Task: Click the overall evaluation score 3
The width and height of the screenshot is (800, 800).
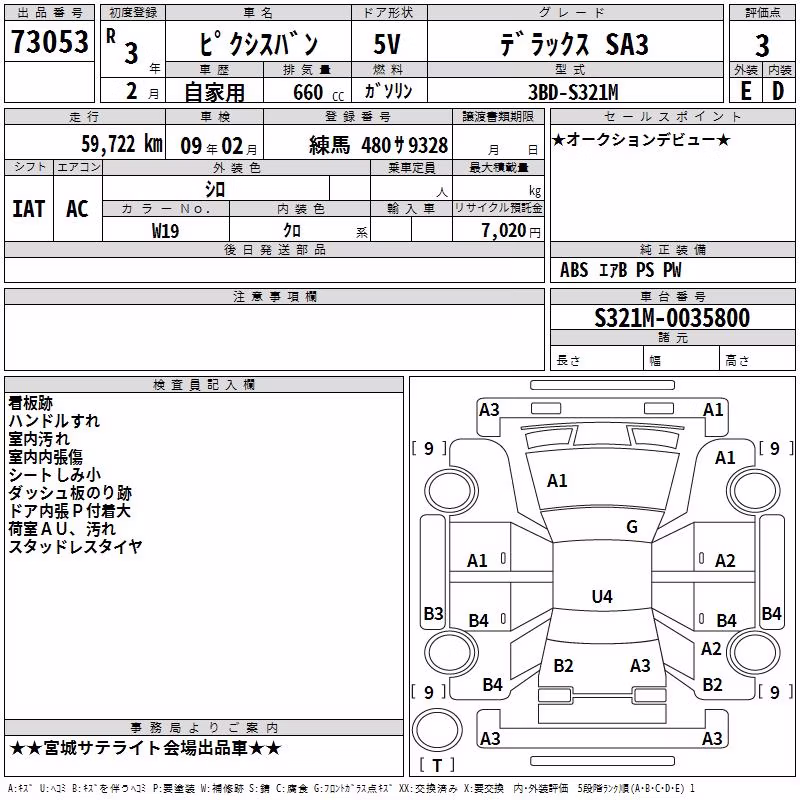Action: click(762, 45)
